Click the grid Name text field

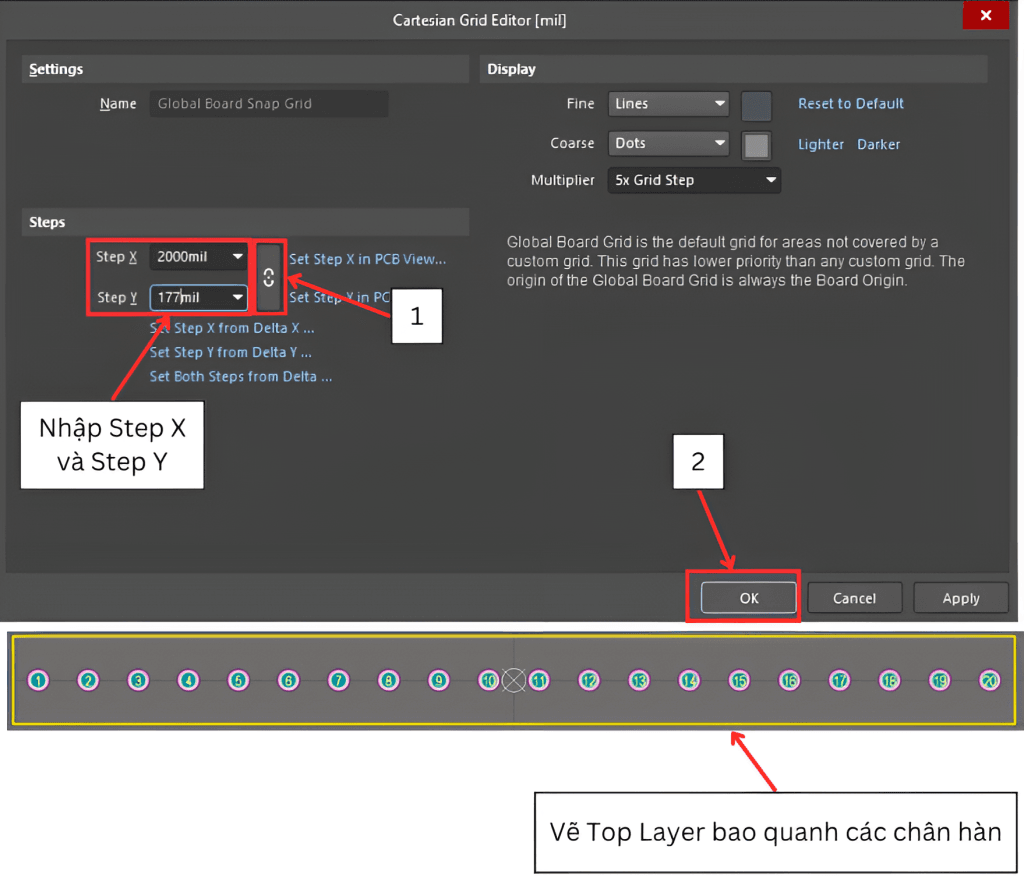pyautogui.click(x=268, y=104)
